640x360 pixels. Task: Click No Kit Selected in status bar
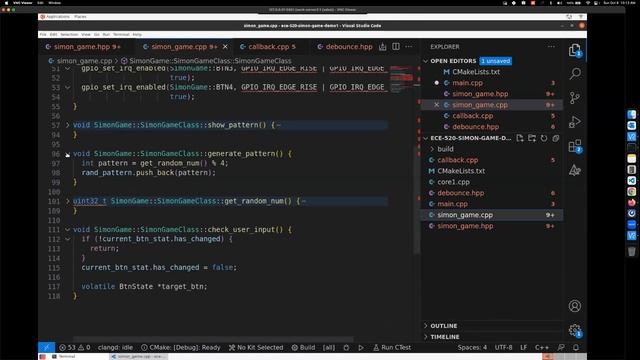tap(256, 347)
